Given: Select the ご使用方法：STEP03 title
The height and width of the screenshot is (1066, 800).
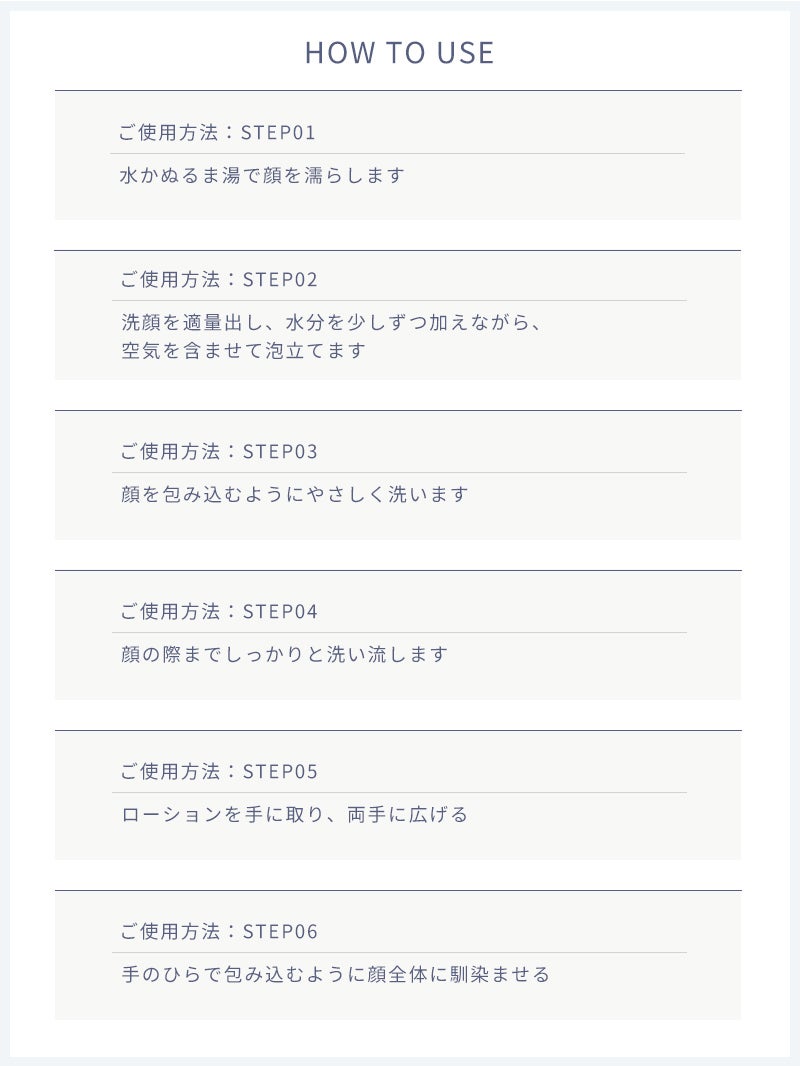Looking at the screenshot, I should [219, 451].
